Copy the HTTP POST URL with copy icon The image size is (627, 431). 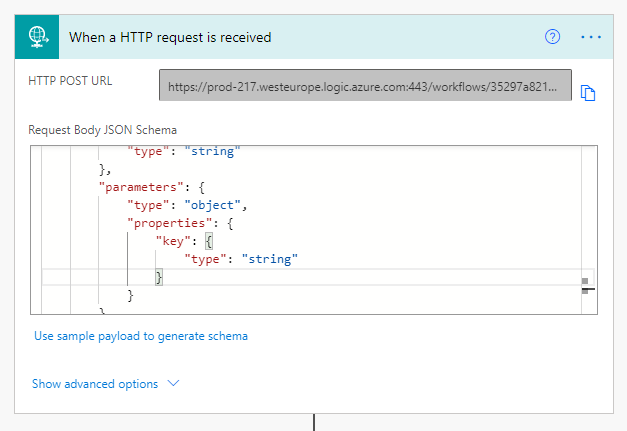point(589,93)
